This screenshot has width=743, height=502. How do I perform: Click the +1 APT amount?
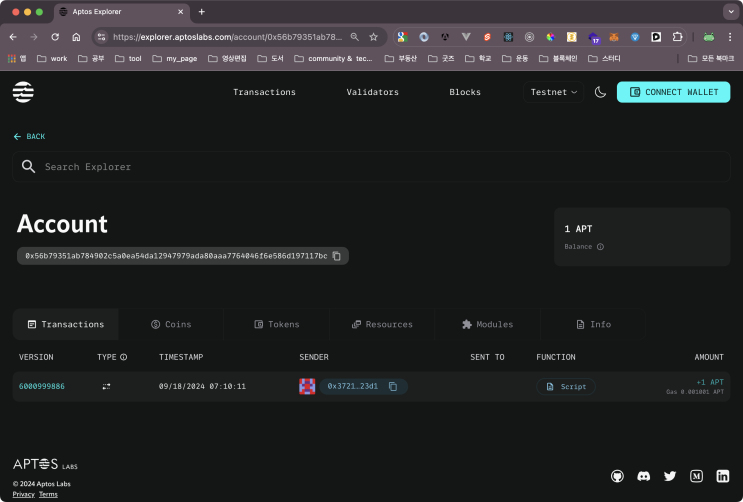(x=710, y=382)
